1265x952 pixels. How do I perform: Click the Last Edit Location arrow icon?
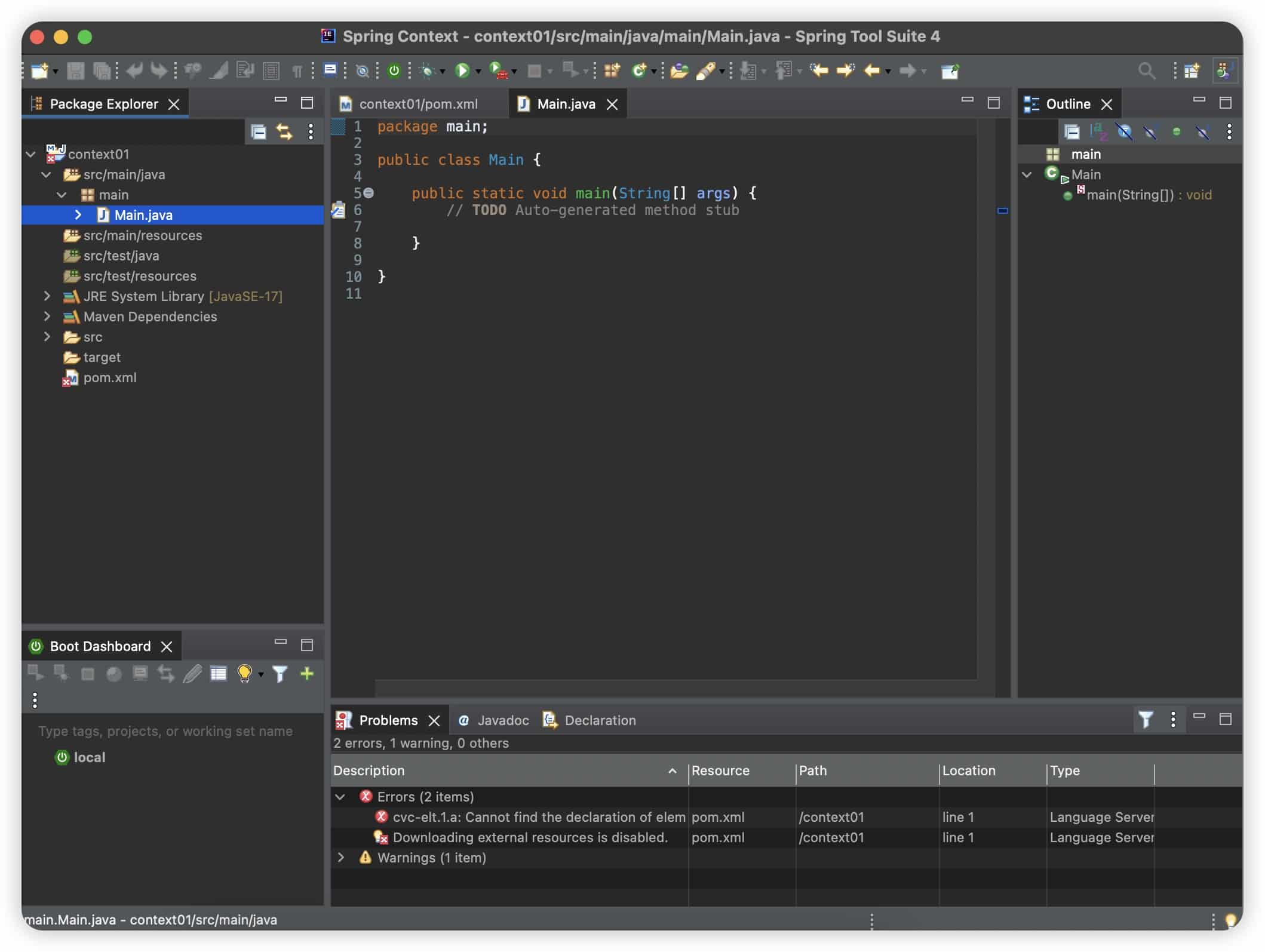(x=819, y=71)
